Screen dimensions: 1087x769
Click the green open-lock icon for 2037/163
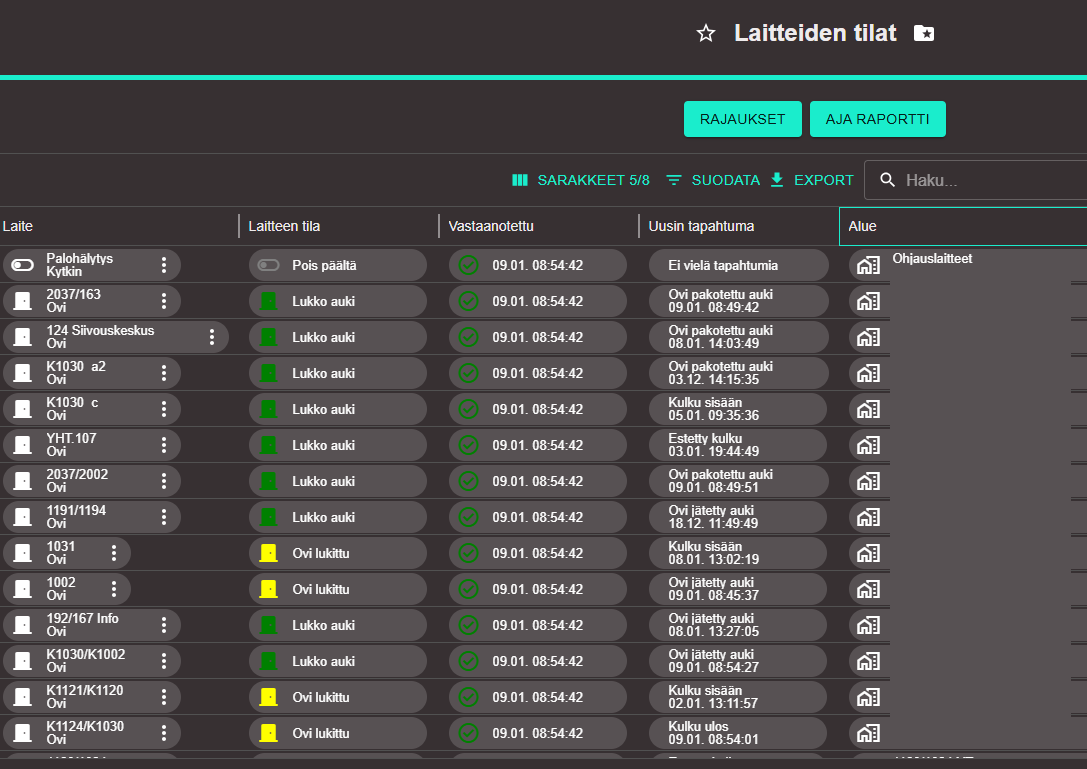[x=268, y=301]
